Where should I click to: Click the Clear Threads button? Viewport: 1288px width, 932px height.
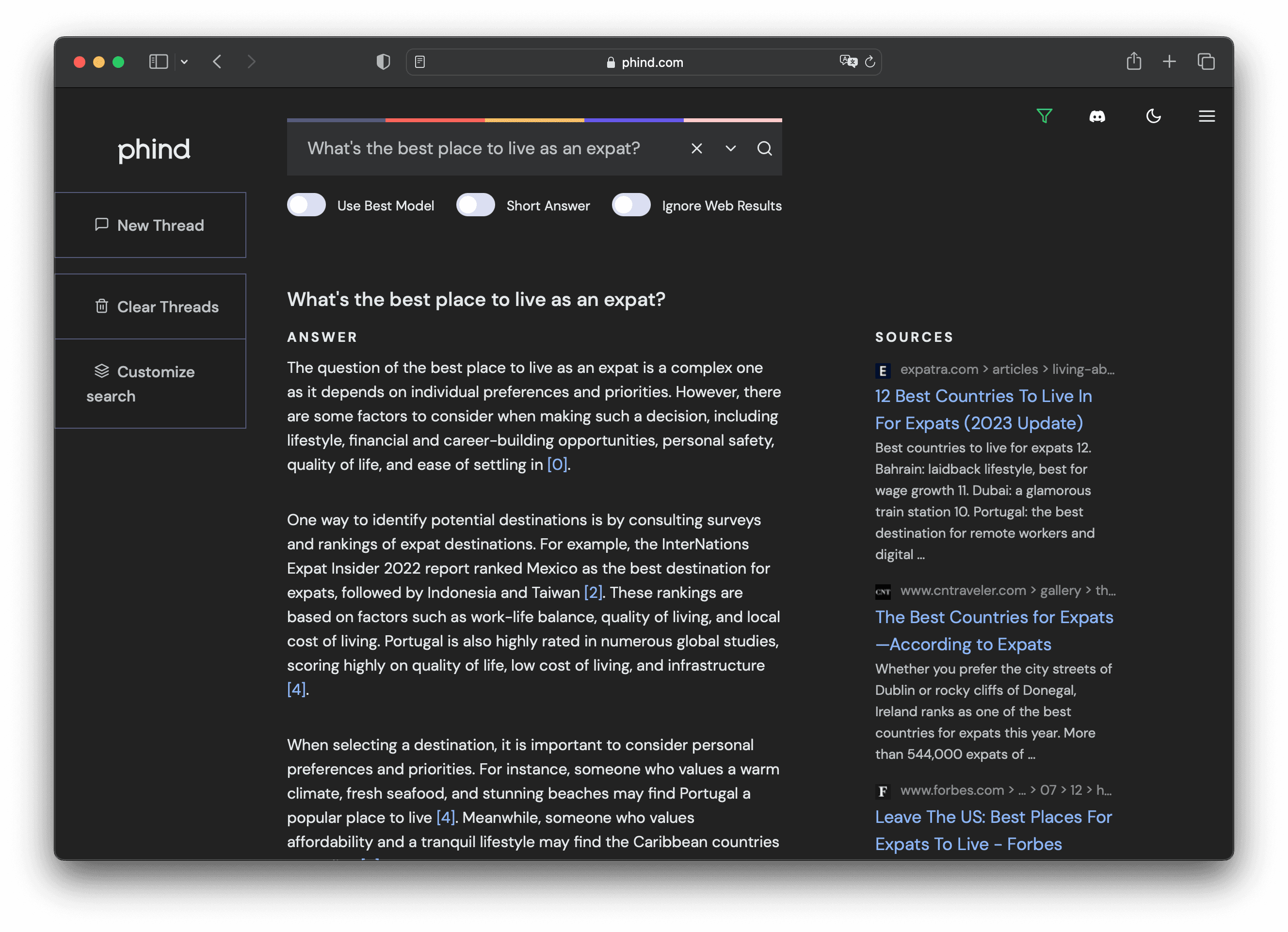tap(150, 306)
